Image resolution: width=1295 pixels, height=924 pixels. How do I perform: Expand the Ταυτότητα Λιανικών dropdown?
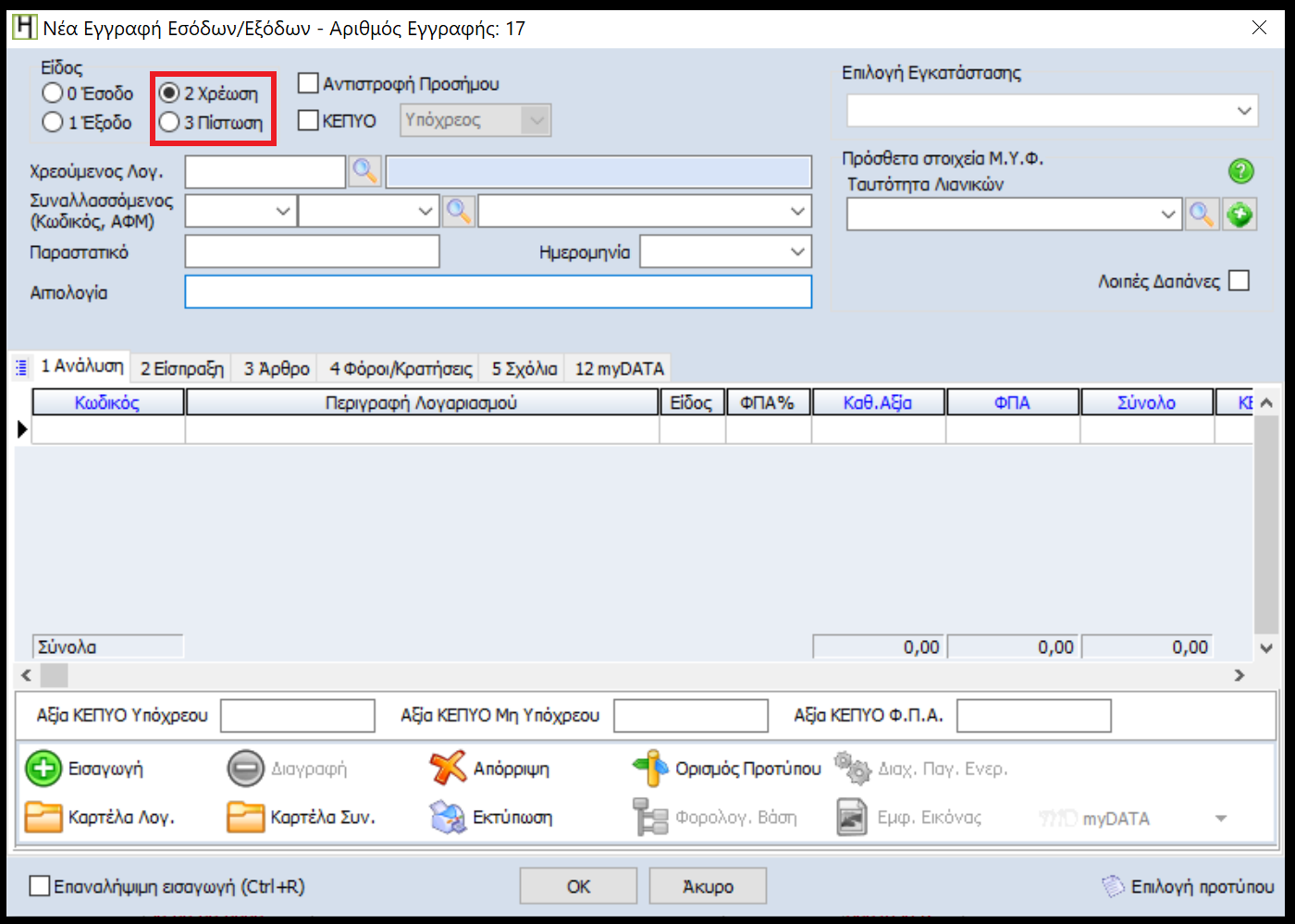click(x=1168, y=215)
